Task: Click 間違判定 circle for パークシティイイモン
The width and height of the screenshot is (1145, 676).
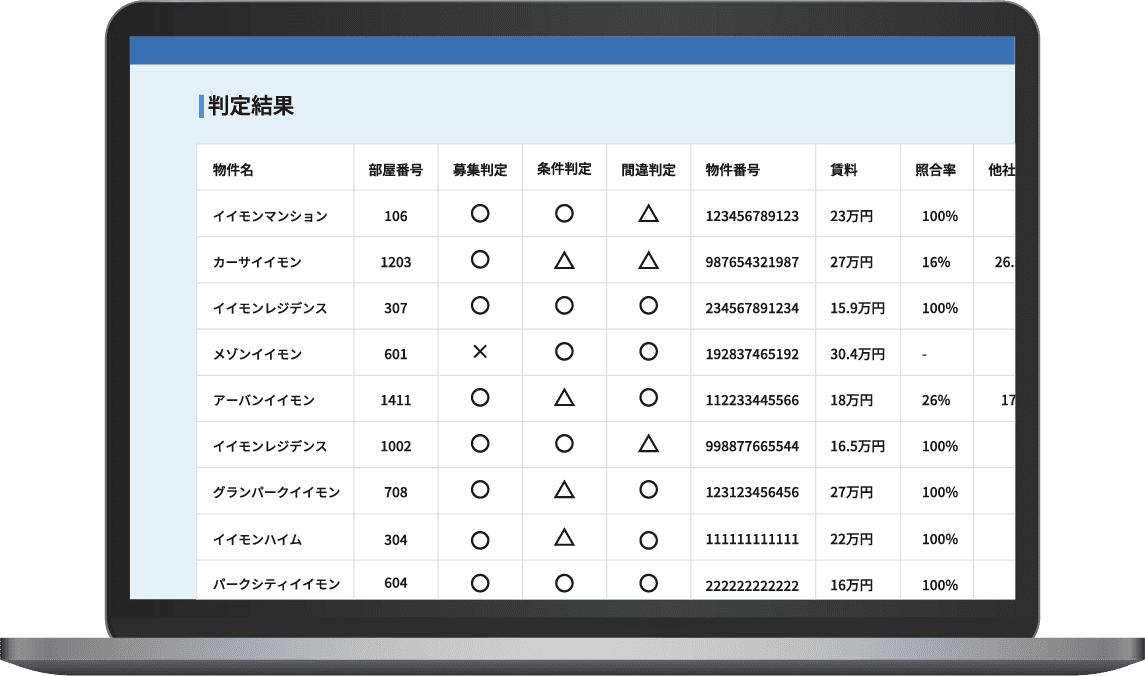Action: [x=648, y=583]
